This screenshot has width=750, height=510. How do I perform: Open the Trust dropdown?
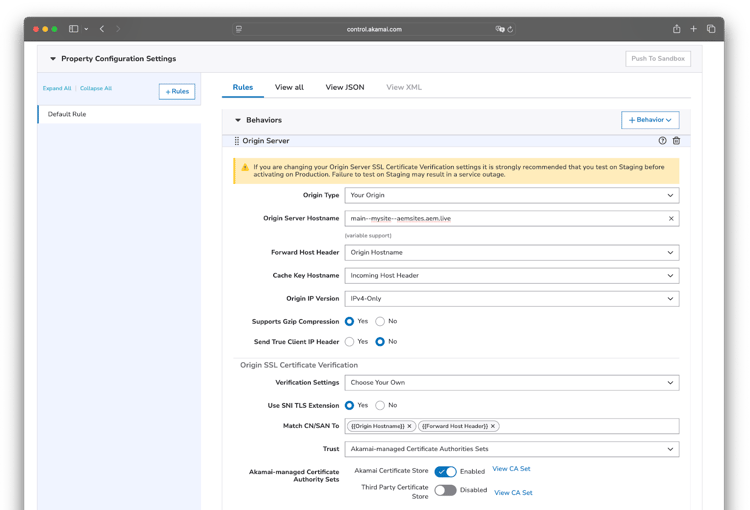[x=512, y=449]
